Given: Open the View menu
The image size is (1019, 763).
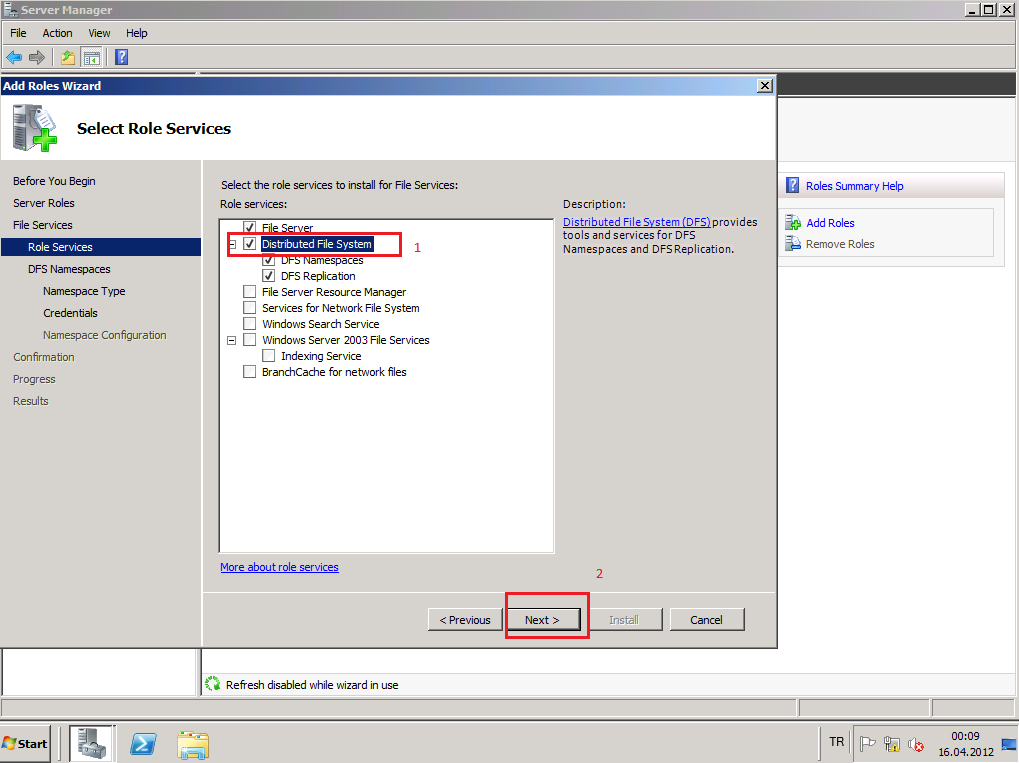Looking at the screenshot, I should [99, 33].
